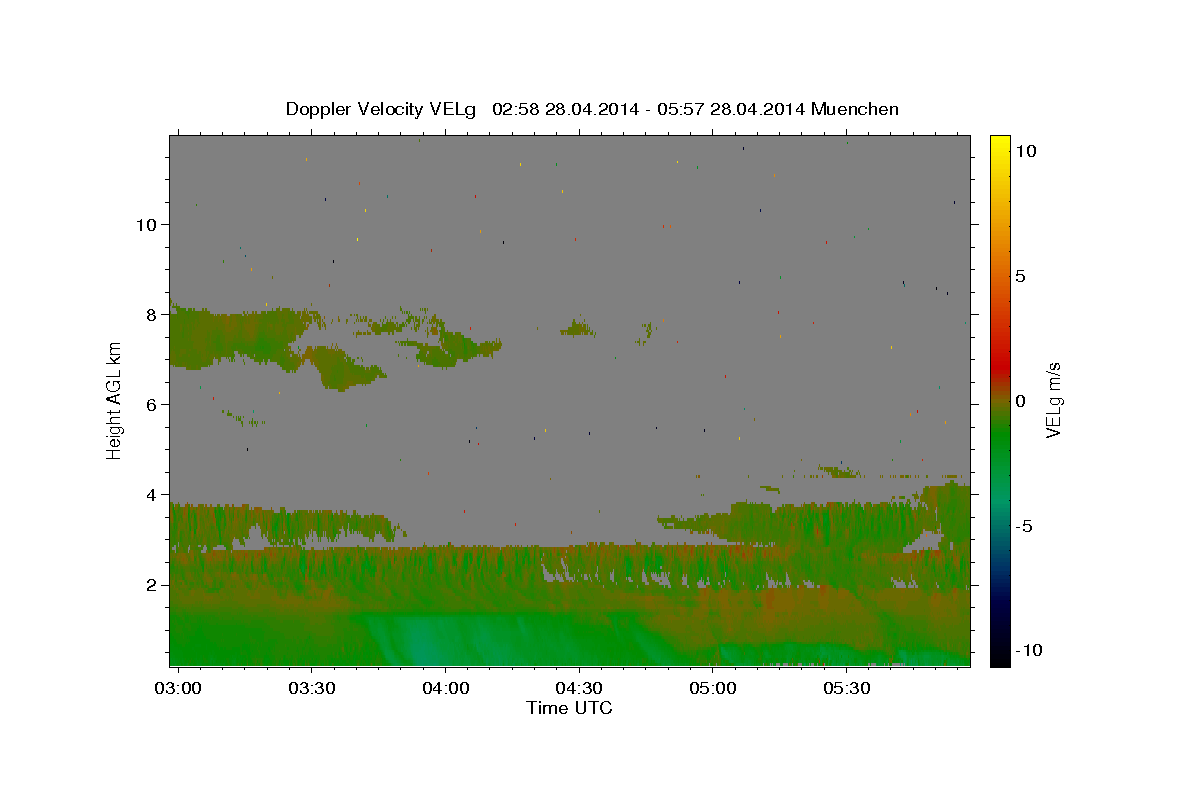Click the '05:00' time axis label
The height and width of the screenshot is (800, 1200).
coord(712,688)
